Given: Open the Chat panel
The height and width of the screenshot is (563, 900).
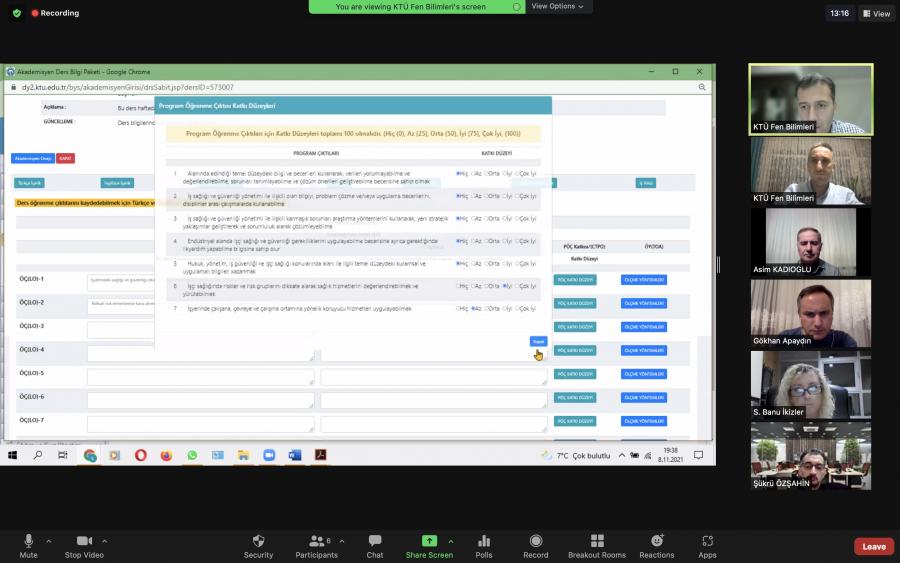Looking at the screenshot, I should 375,546.
